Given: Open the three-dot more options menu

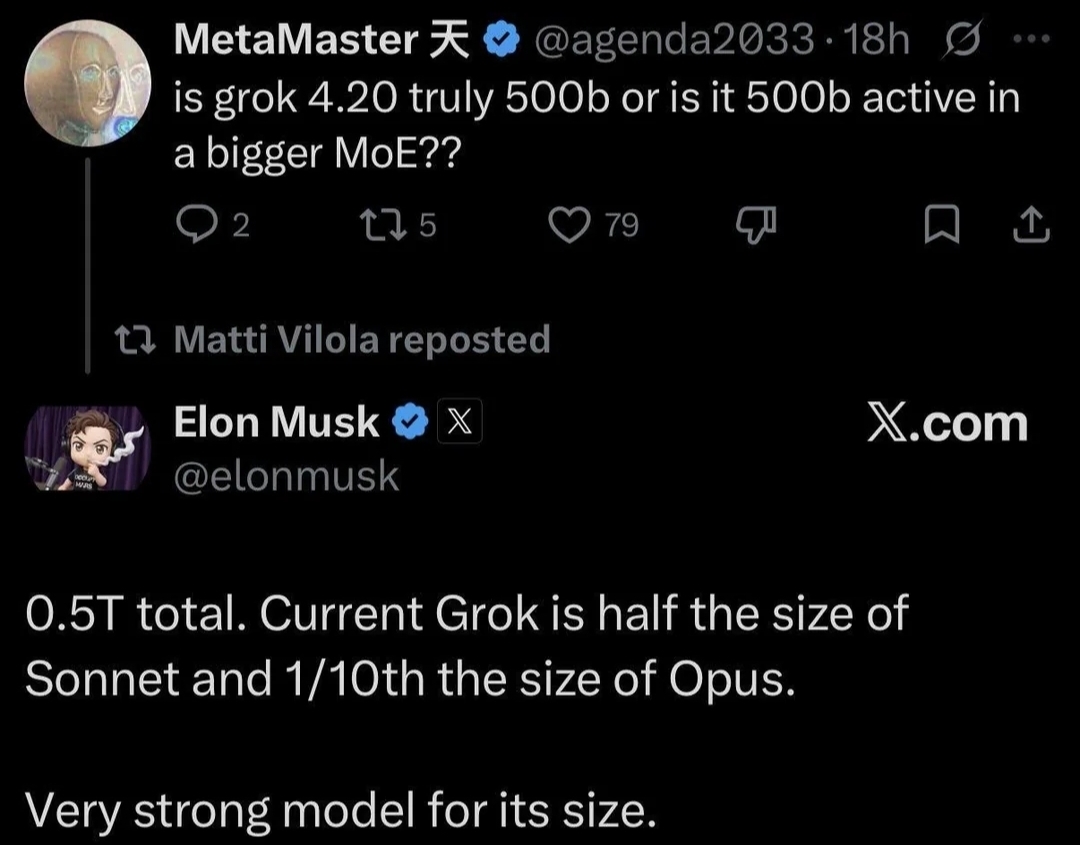Looking at the screenshot, I should tap(1031, 40).
